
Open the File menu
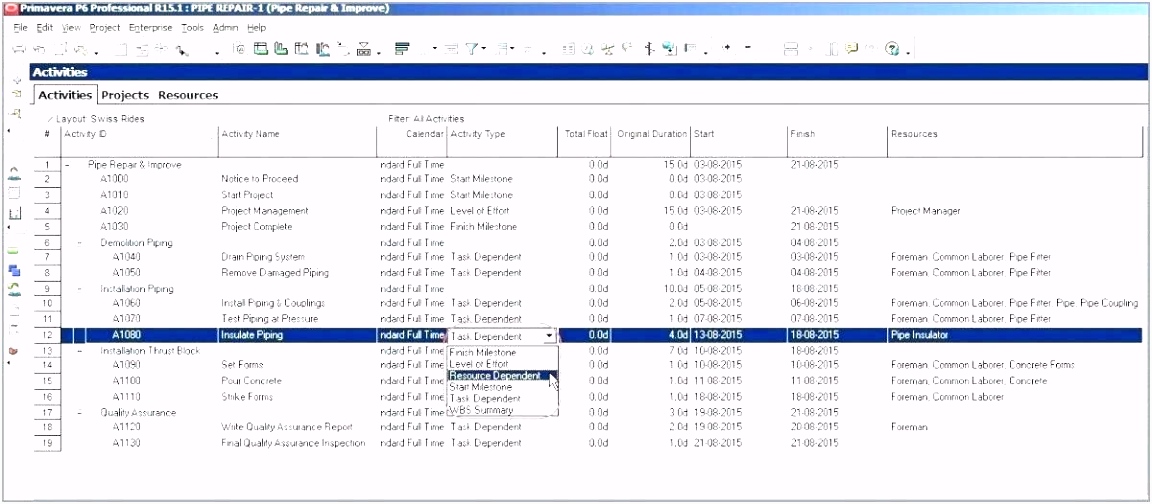point(20,27)
